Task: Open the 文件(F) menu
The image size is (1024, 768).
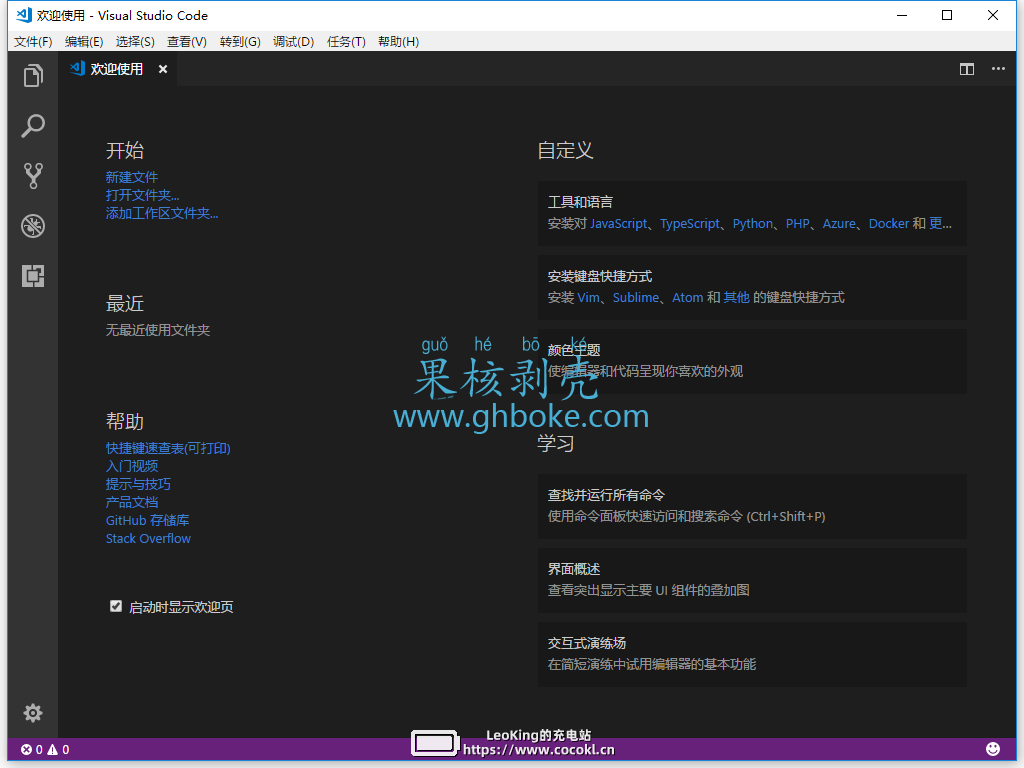Action: [33, 42]
